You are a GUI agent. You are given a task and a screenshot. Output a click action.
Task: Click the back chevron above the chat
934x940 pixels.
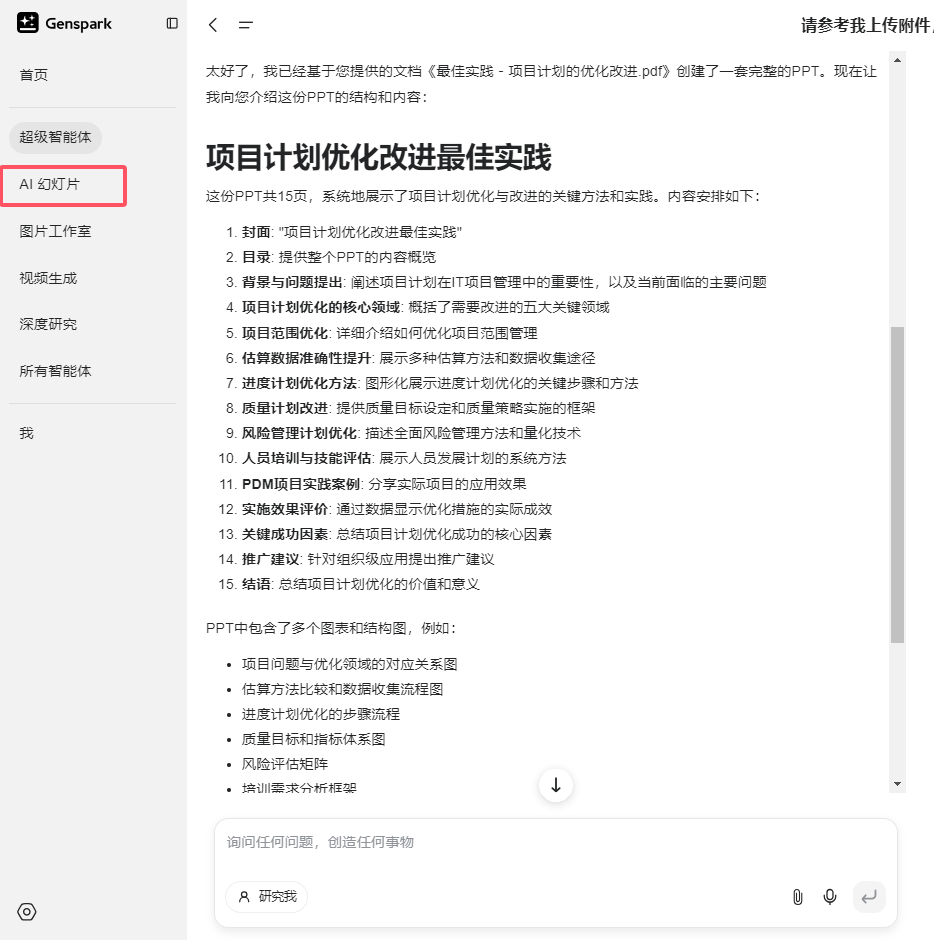click(x=211, y=24)
